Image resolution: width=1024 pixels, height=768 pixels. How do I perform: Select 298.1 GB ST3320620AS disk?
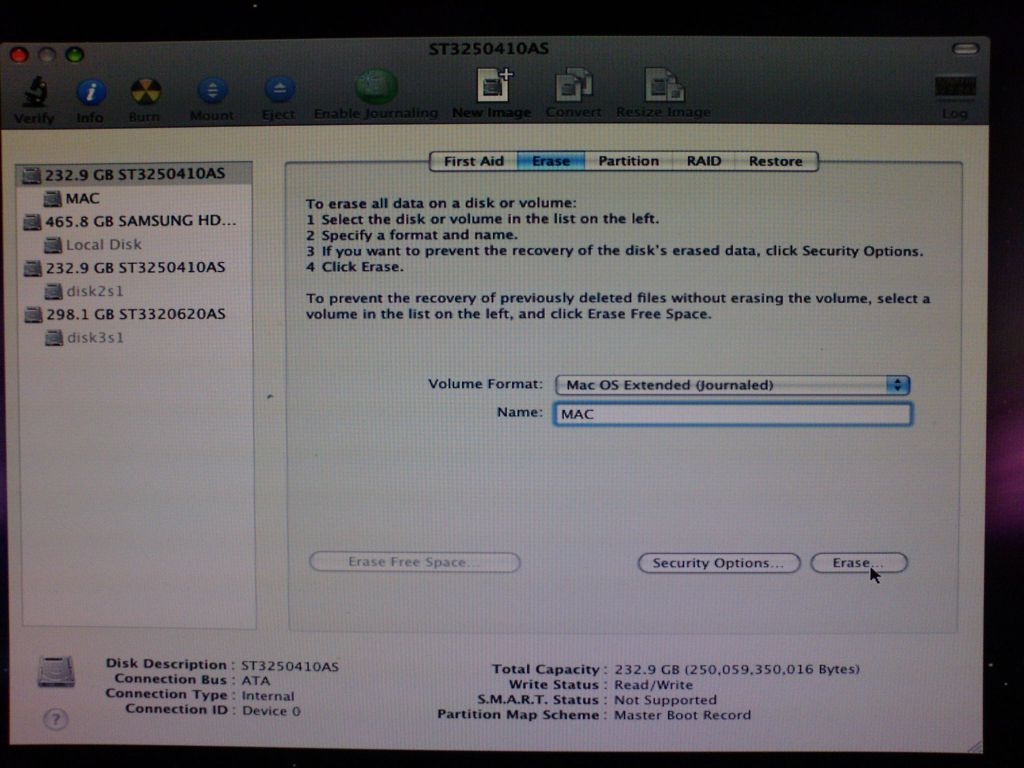coord(134,315)
